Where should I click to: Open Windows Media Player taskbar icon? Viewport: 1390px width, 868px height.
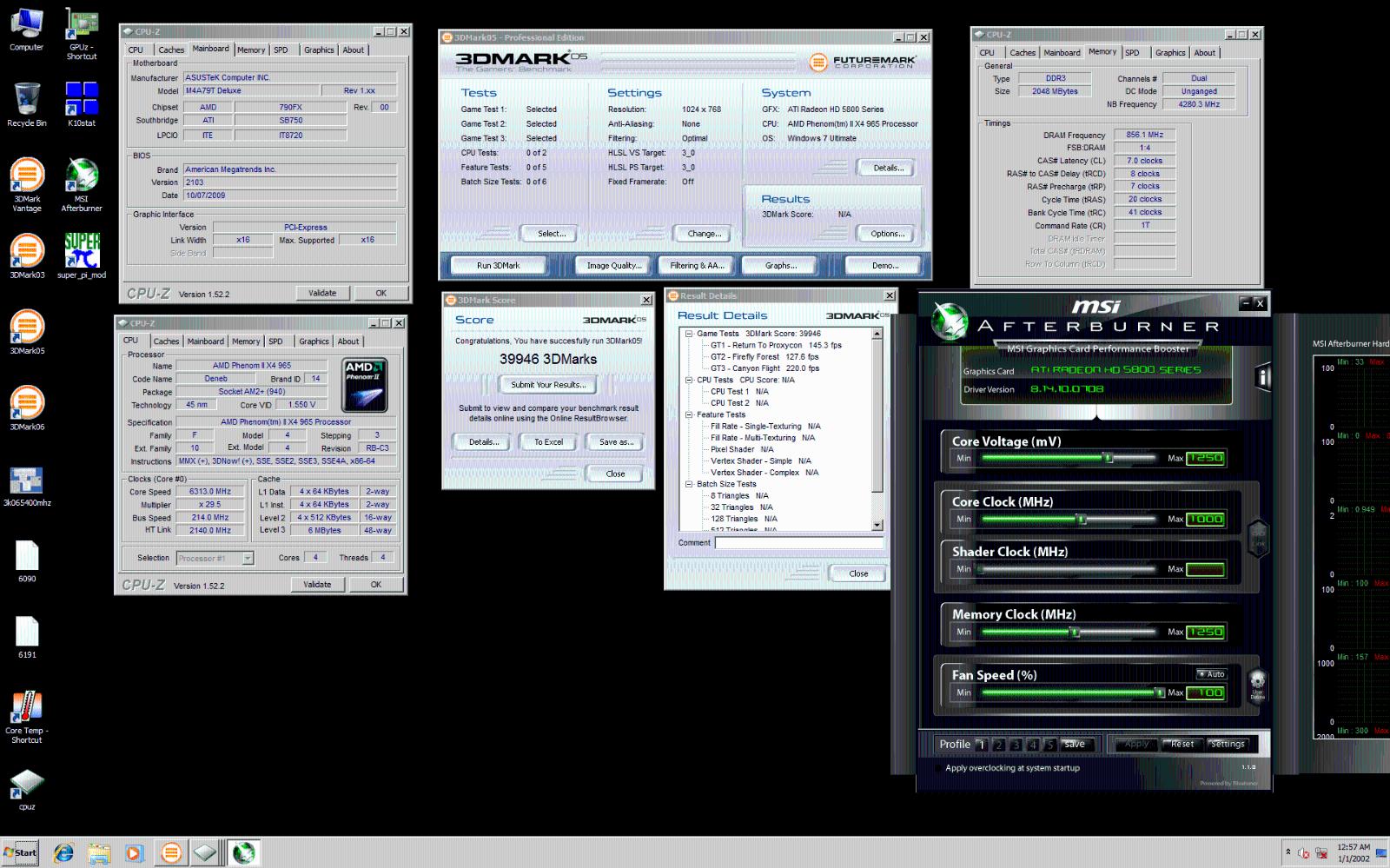[134, 853]
